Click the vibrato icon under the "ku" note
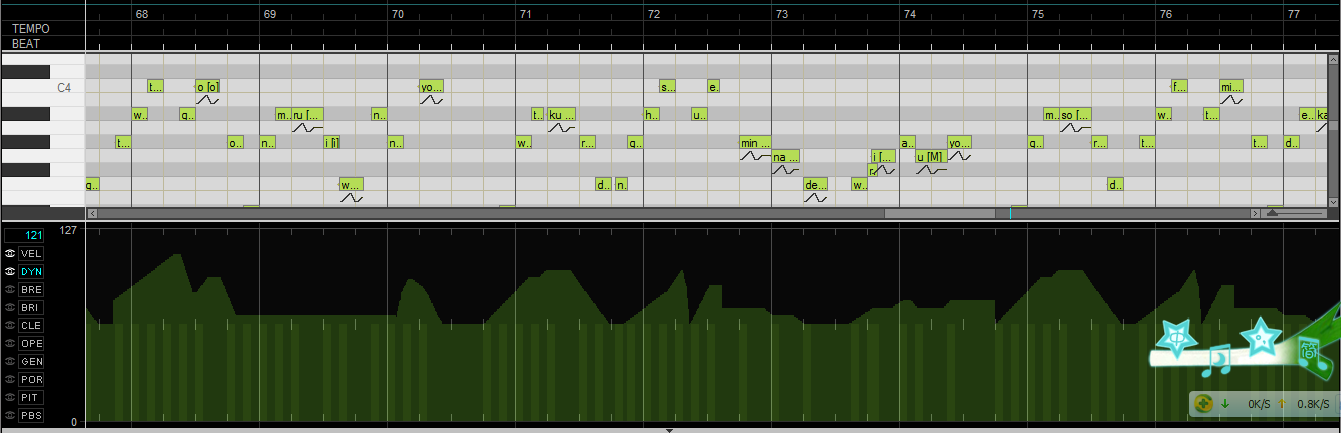Screen dimensions: 1341x433 point(561,128)
